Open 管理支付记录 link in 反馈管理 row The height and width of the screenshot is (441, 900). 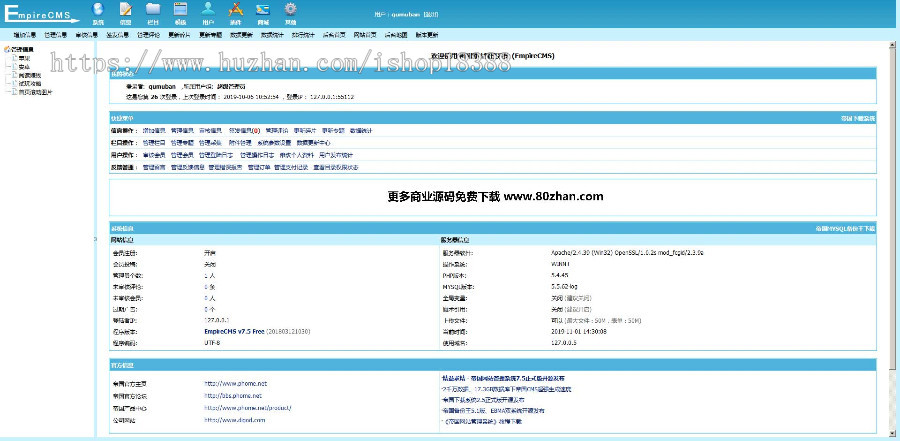coord(291,167)
